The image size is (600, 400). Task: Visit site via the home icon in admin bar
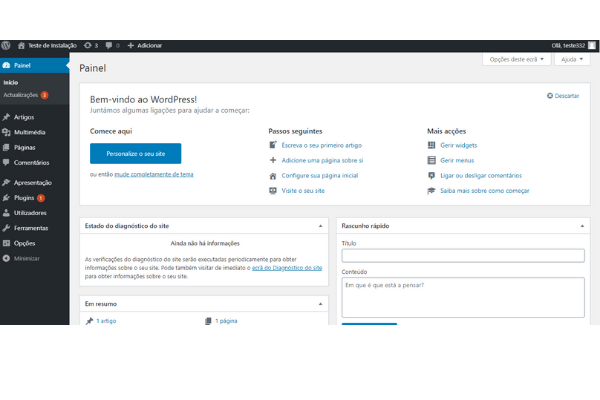click(21, 46)
